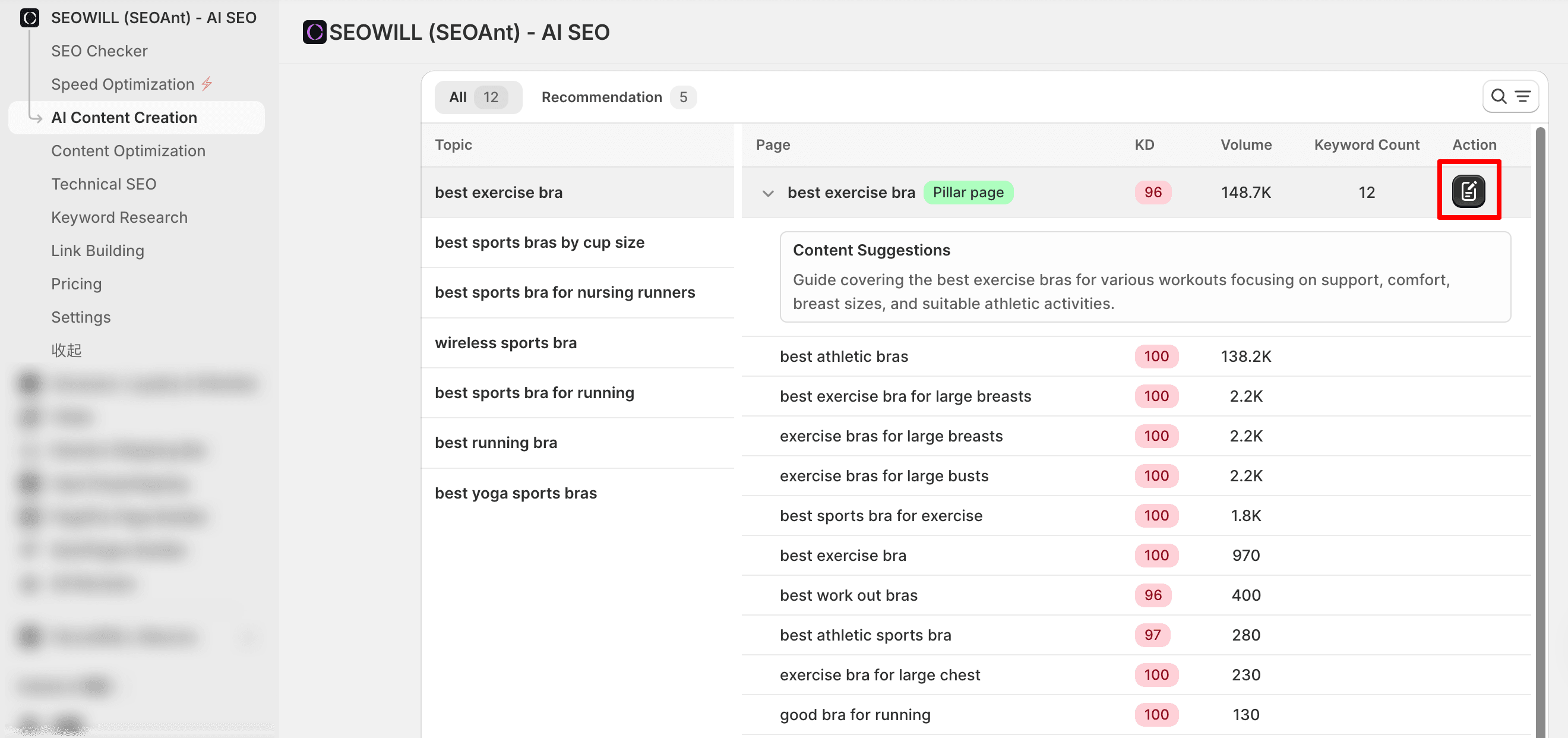Click the 收起 collapse link in the sidebar

point(66,350)
